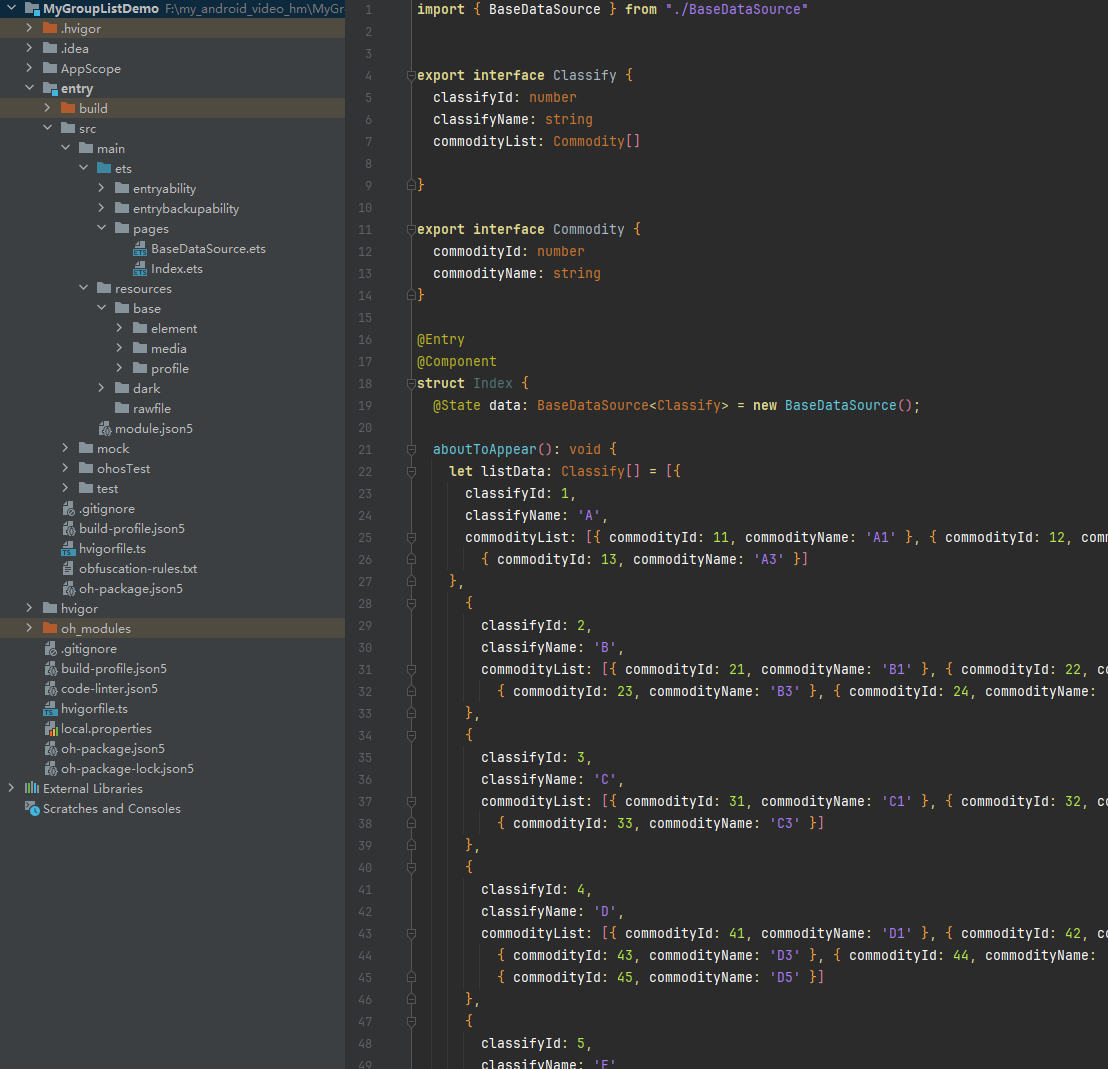Click the oh-package-lock.json5 file icon

[x=50, y=769]
